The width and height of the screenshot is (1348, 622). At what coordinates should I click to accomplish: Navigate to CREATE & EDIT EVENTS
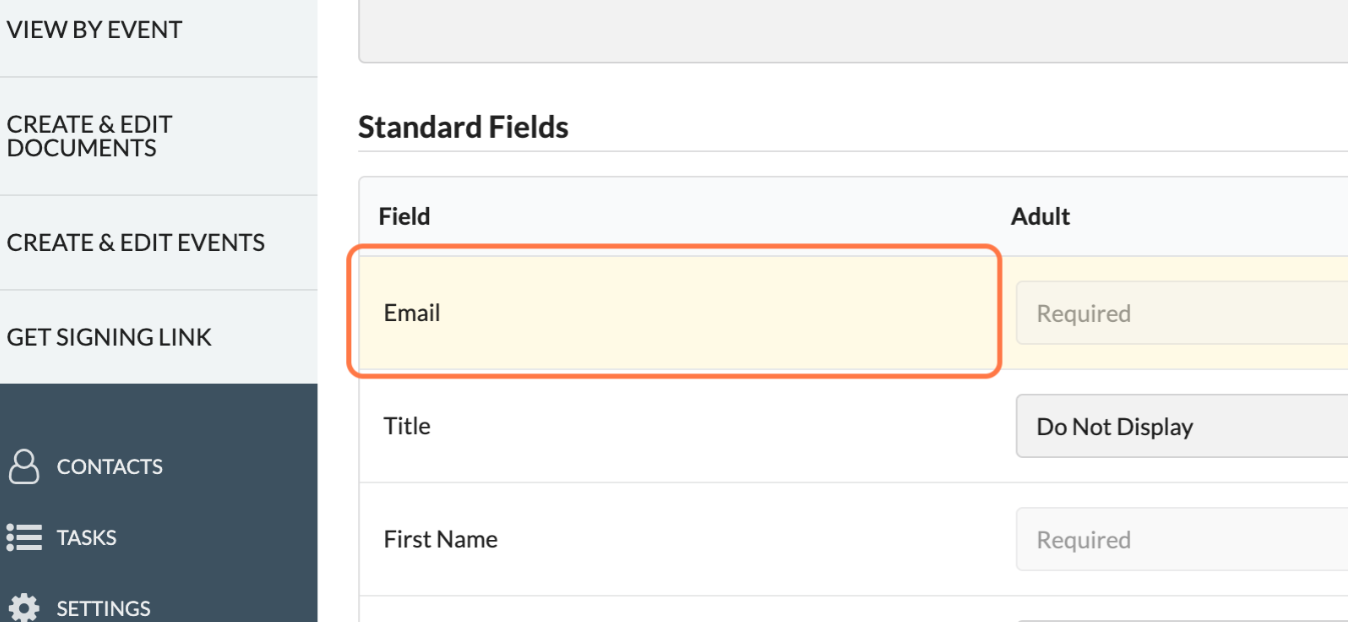click(x=135, y=243)
